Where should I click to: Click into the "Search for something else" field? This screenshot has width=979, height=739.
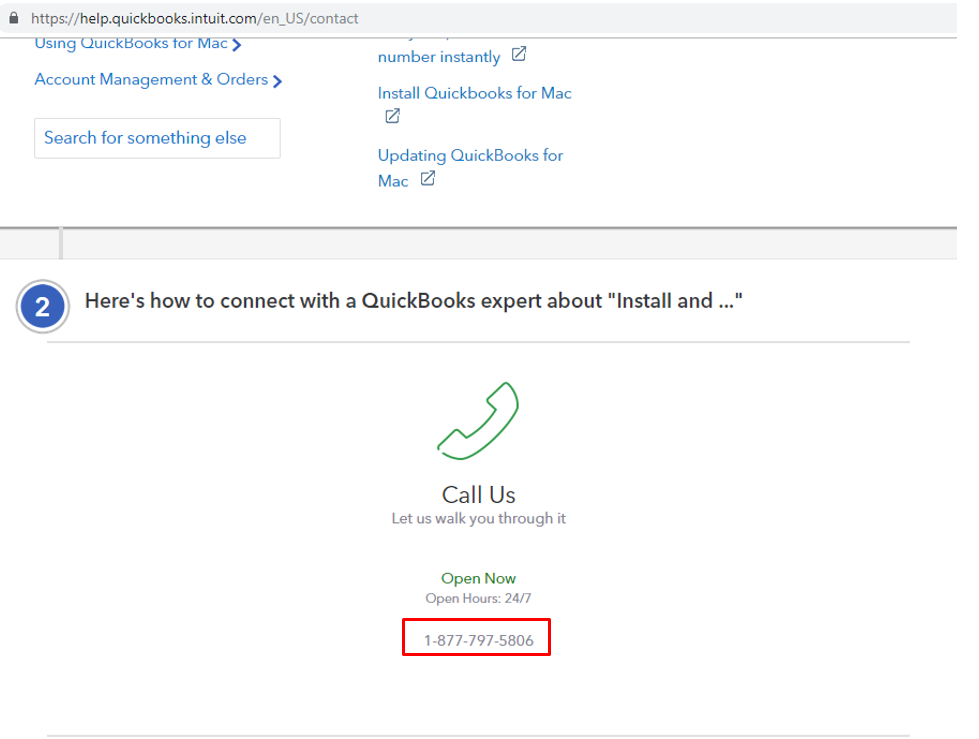[157, 138]
